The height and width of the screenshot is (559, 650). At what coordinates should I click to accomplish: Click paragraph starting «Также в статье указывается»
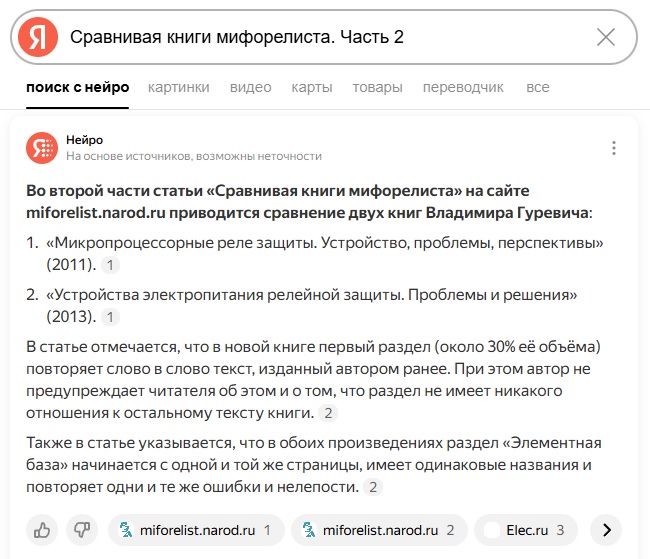coord(314,465)
